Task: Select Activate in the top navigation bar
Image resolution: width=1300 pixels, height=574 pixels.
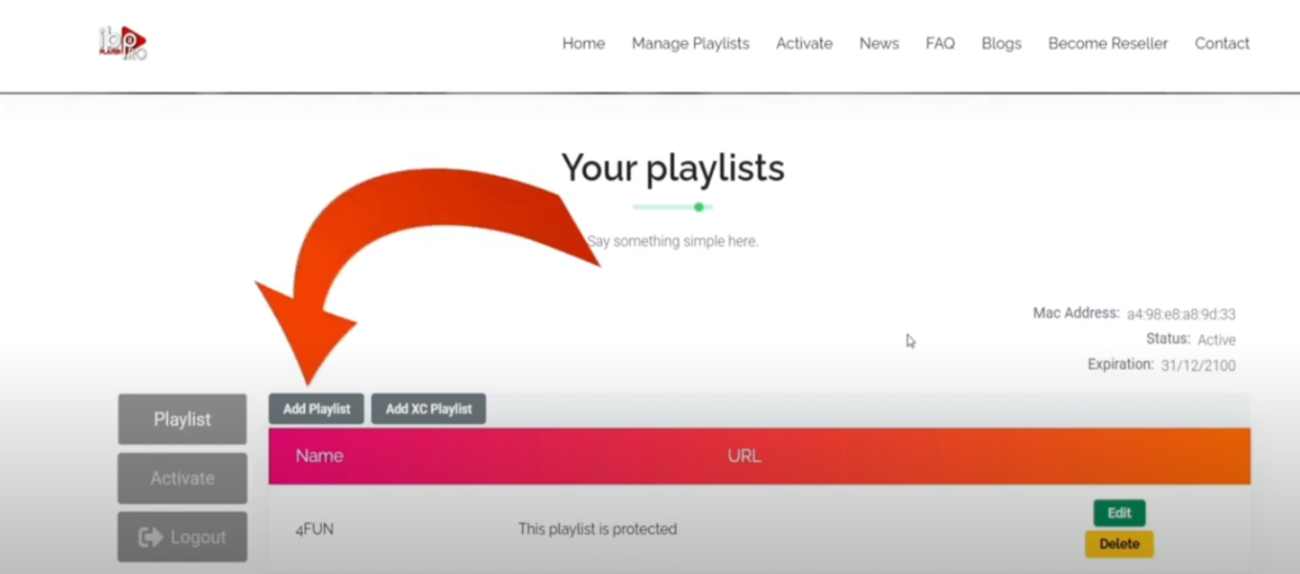Action: pos(804,43)
